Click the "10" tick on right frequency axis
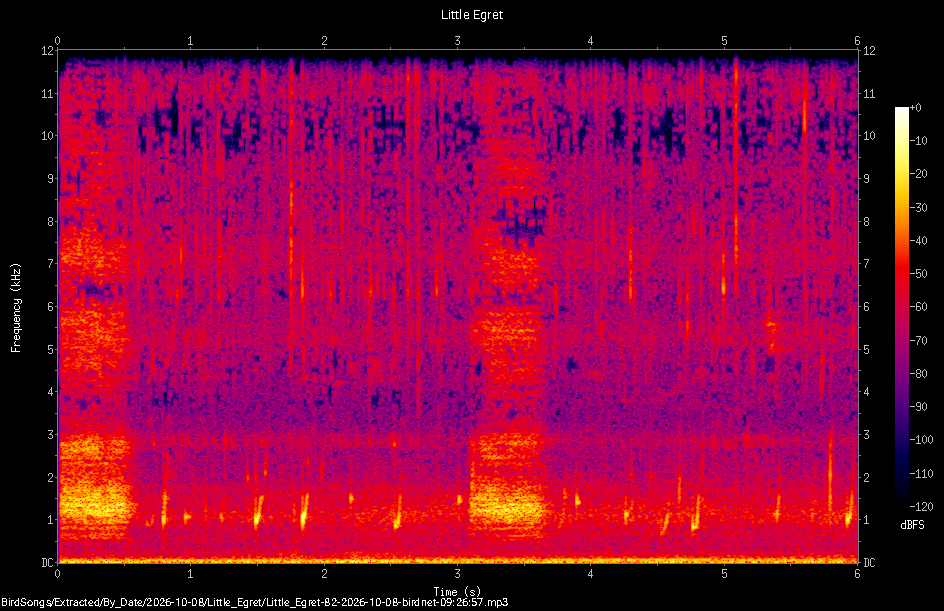This screenshot has width=944, height=611. tap(869, 136)
